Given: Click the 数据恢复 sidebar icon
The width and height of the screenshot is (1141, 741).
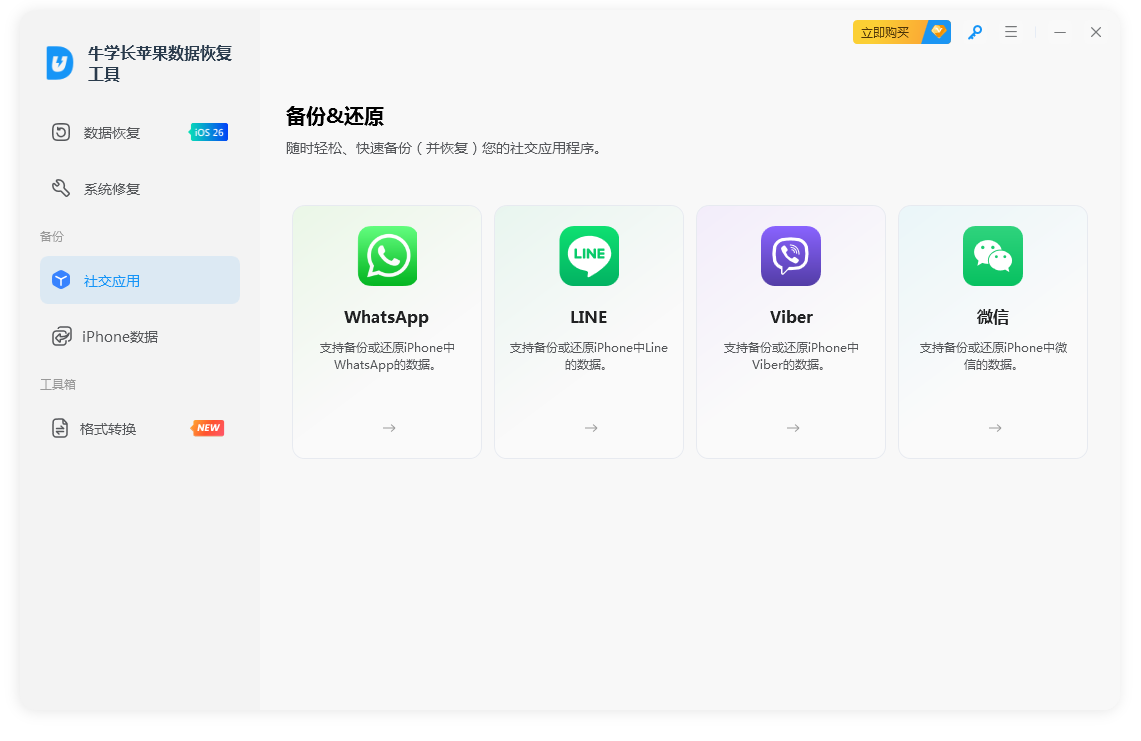Looking at the screenshot, I should (x=61, y=132).
